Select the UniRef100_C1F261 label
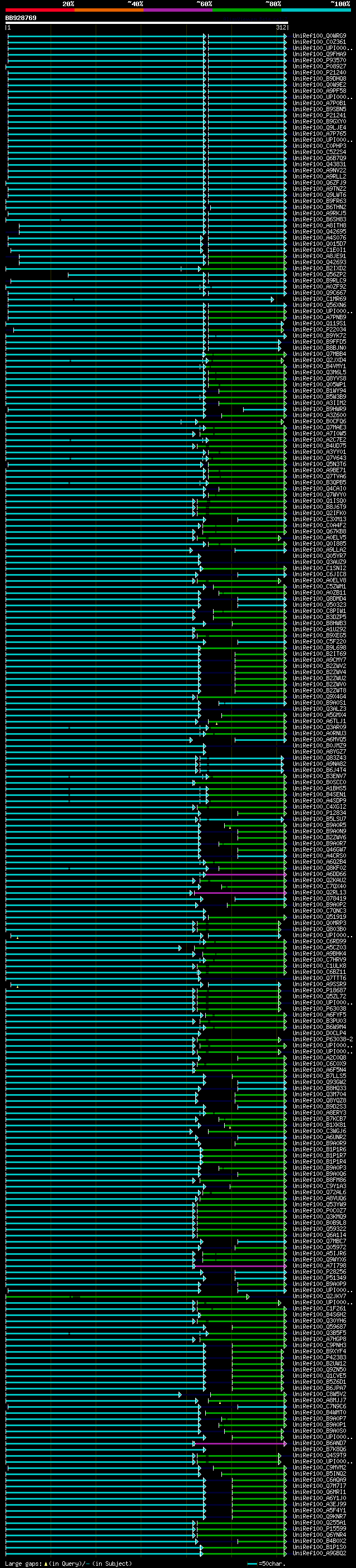 [x=319, y=1308]
